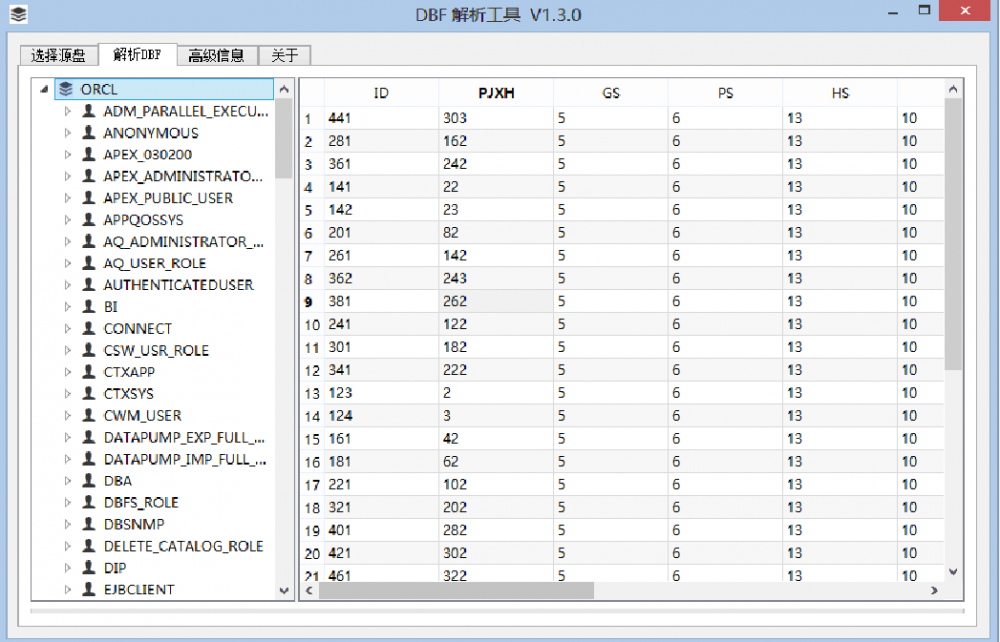Select PJXH cell with value 42

point(496,439)
